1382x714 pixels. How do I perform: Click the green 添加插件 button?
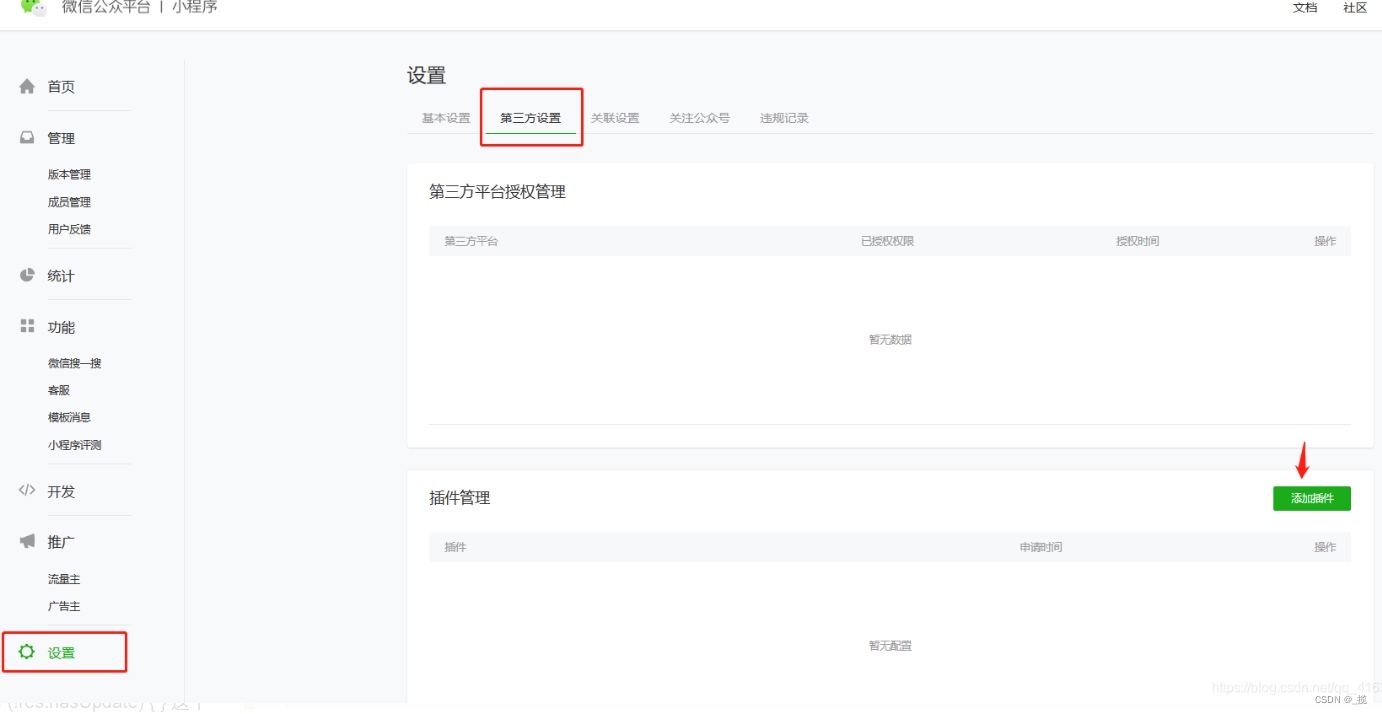[1312, 498]
